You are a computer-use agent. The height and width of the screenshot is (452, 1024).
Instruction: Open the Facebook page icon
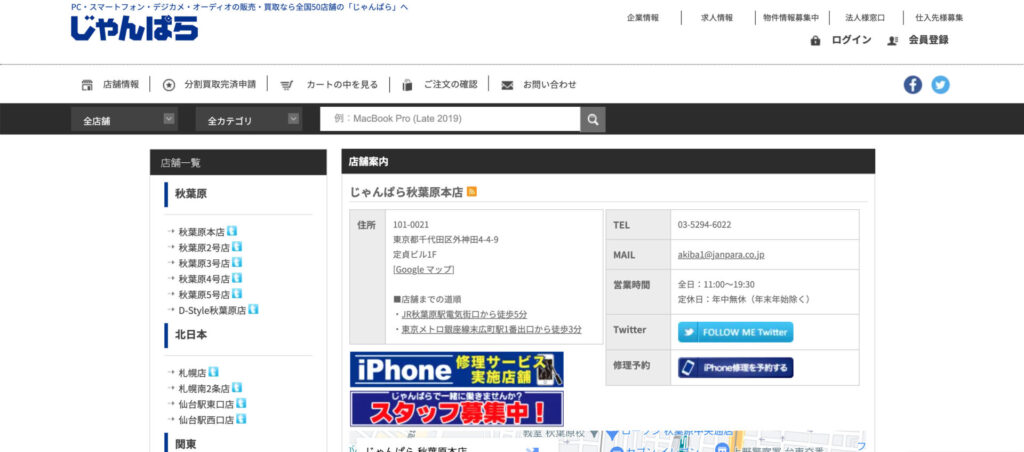[912, 85]
